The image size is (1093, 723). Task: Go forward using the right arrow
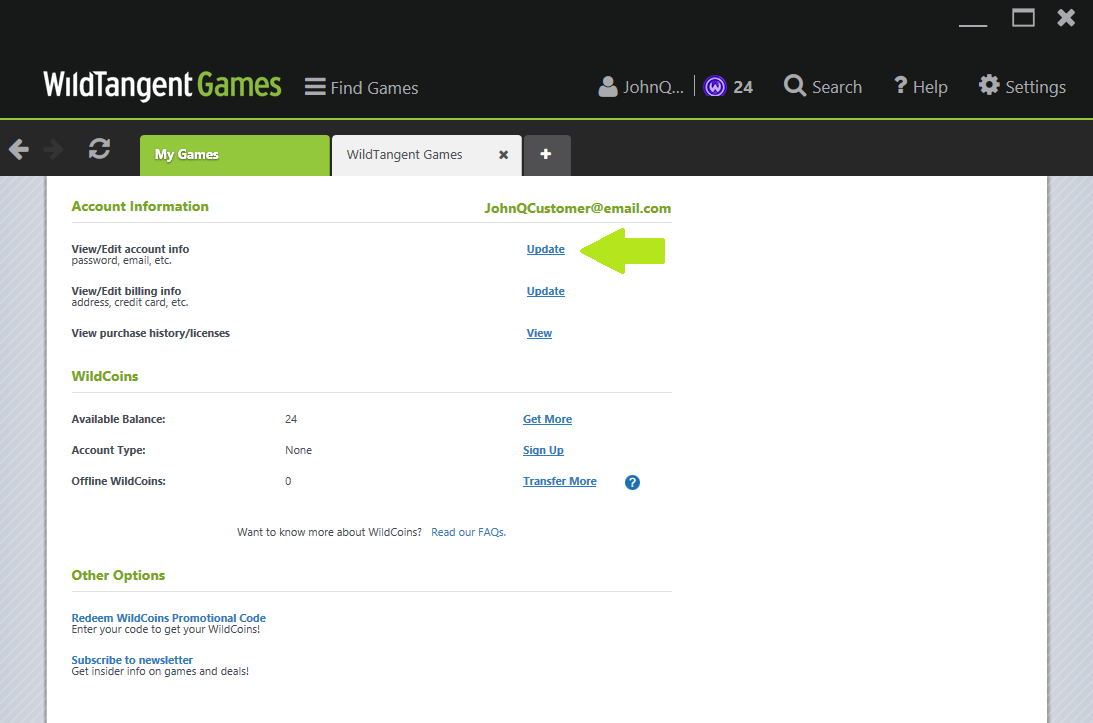[x=54, y=149]
